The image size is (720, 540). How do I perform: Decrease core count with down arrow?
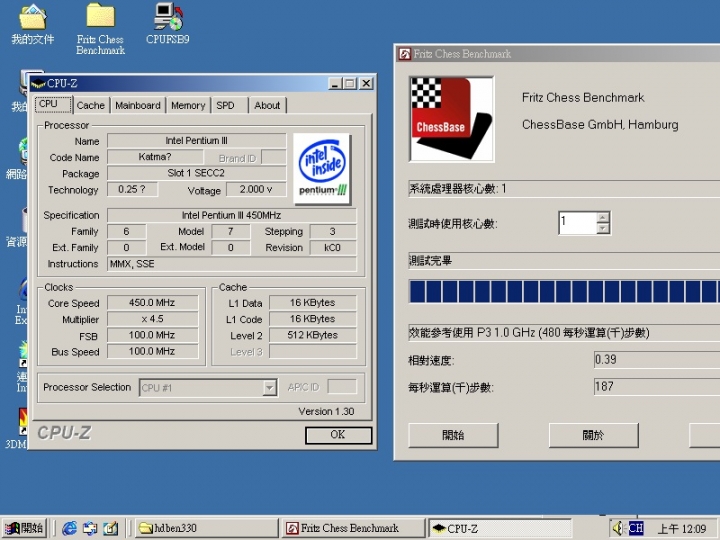pos(603,228)
